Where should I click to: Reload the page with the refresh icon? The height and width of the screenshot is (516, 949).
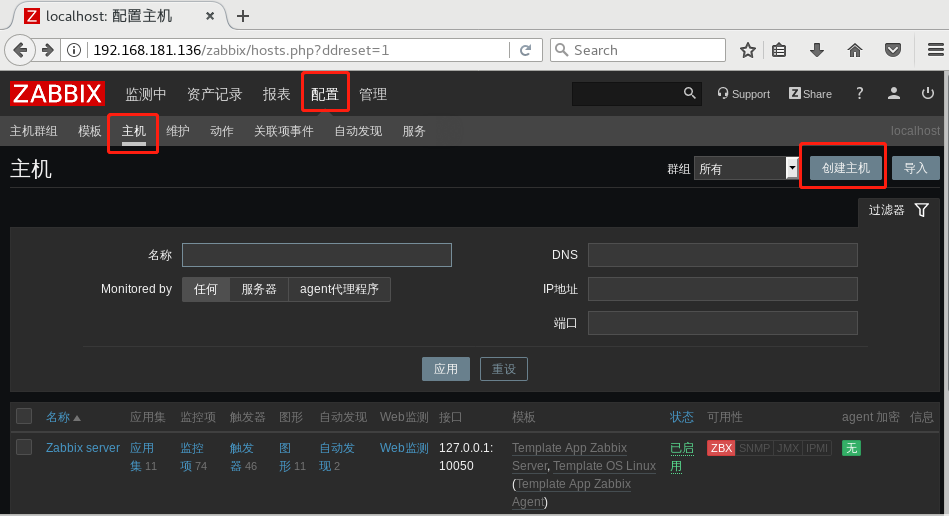click(x=525, y=50)
